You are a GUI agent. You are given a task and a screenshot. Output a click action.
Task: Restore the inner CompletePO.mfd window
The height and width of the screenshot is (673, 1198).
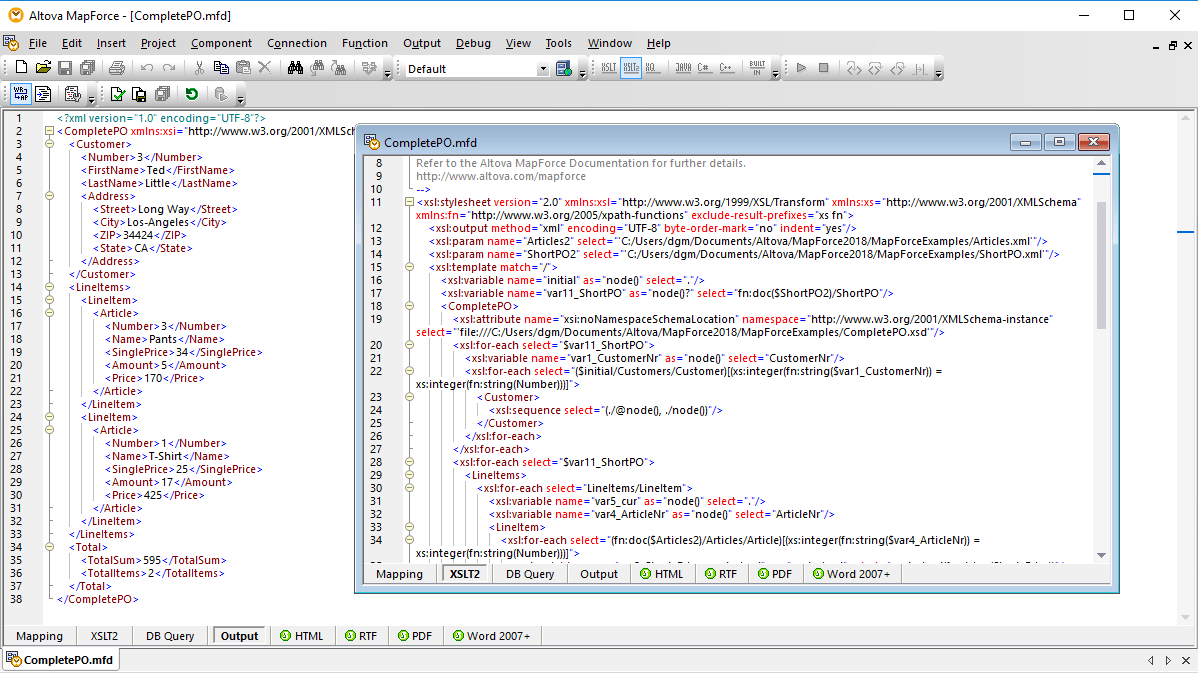[x=1059, y=142]
